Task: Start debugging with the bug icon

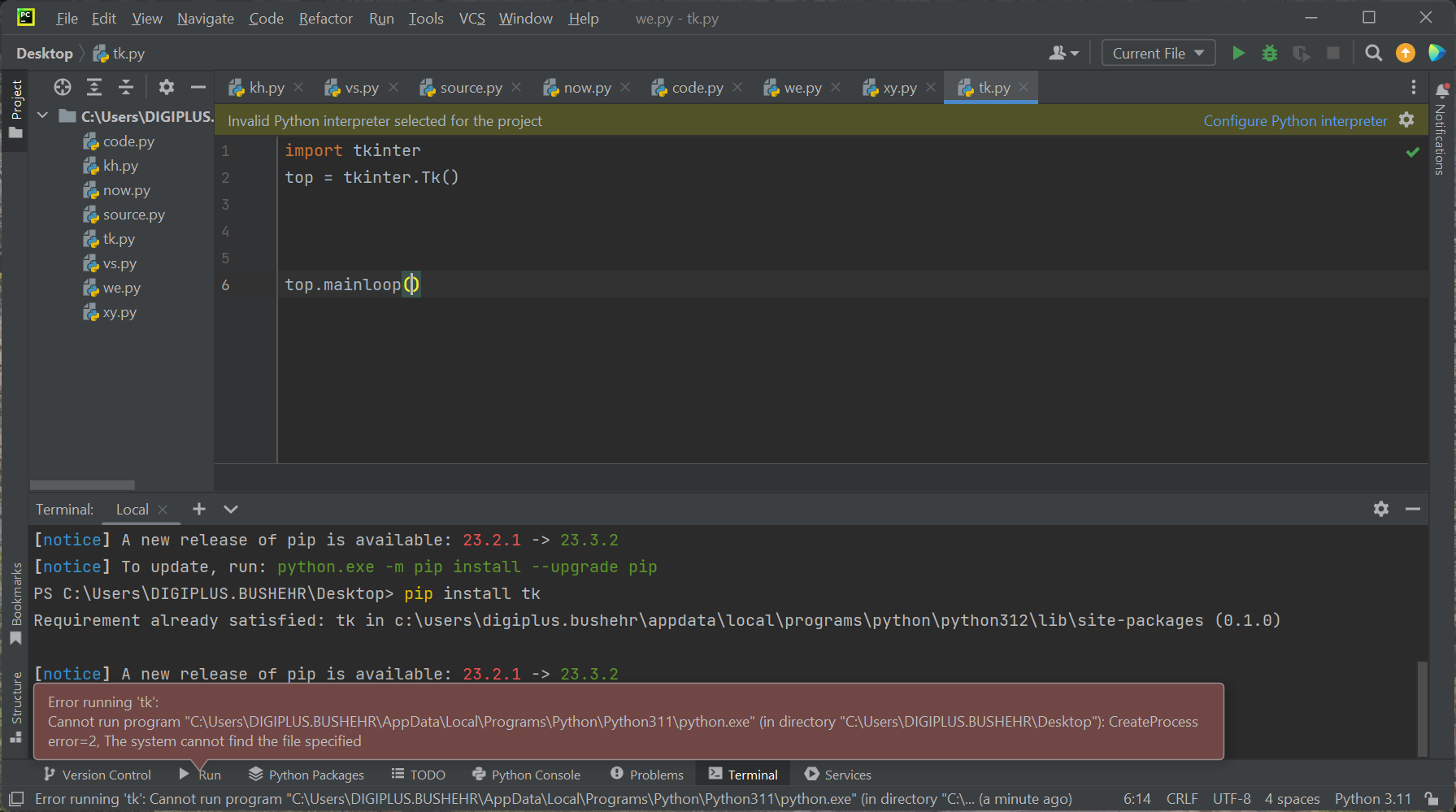Action: 1269,54
